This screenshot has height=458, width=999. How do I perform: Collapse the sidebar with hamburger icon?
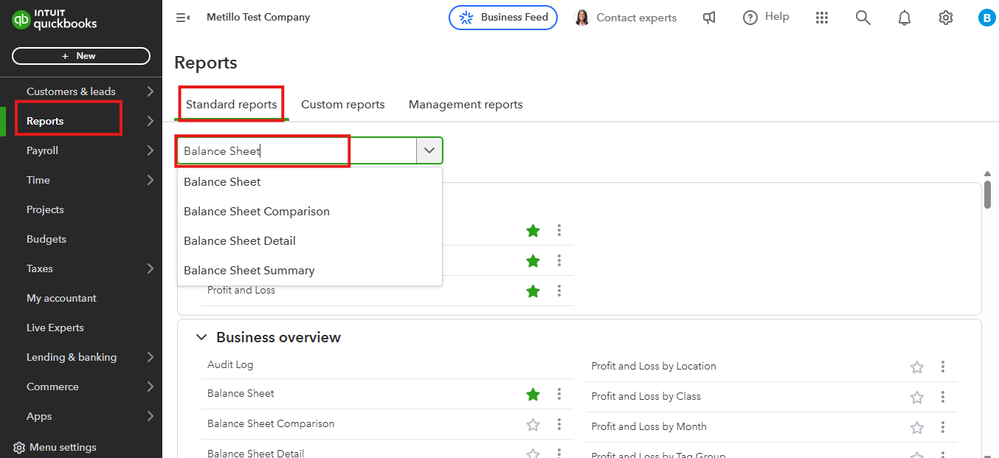(182, 17)
